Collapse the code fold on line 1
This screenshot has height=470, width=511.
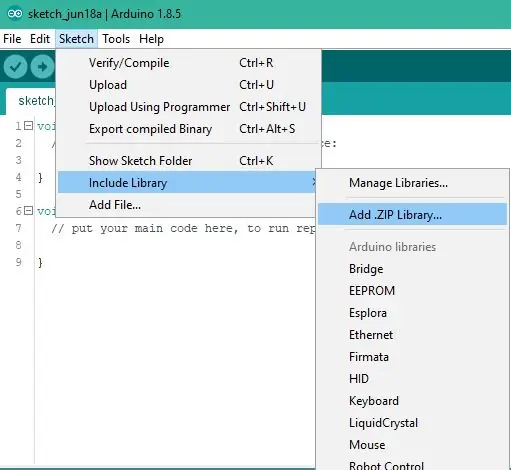point(29,126)
